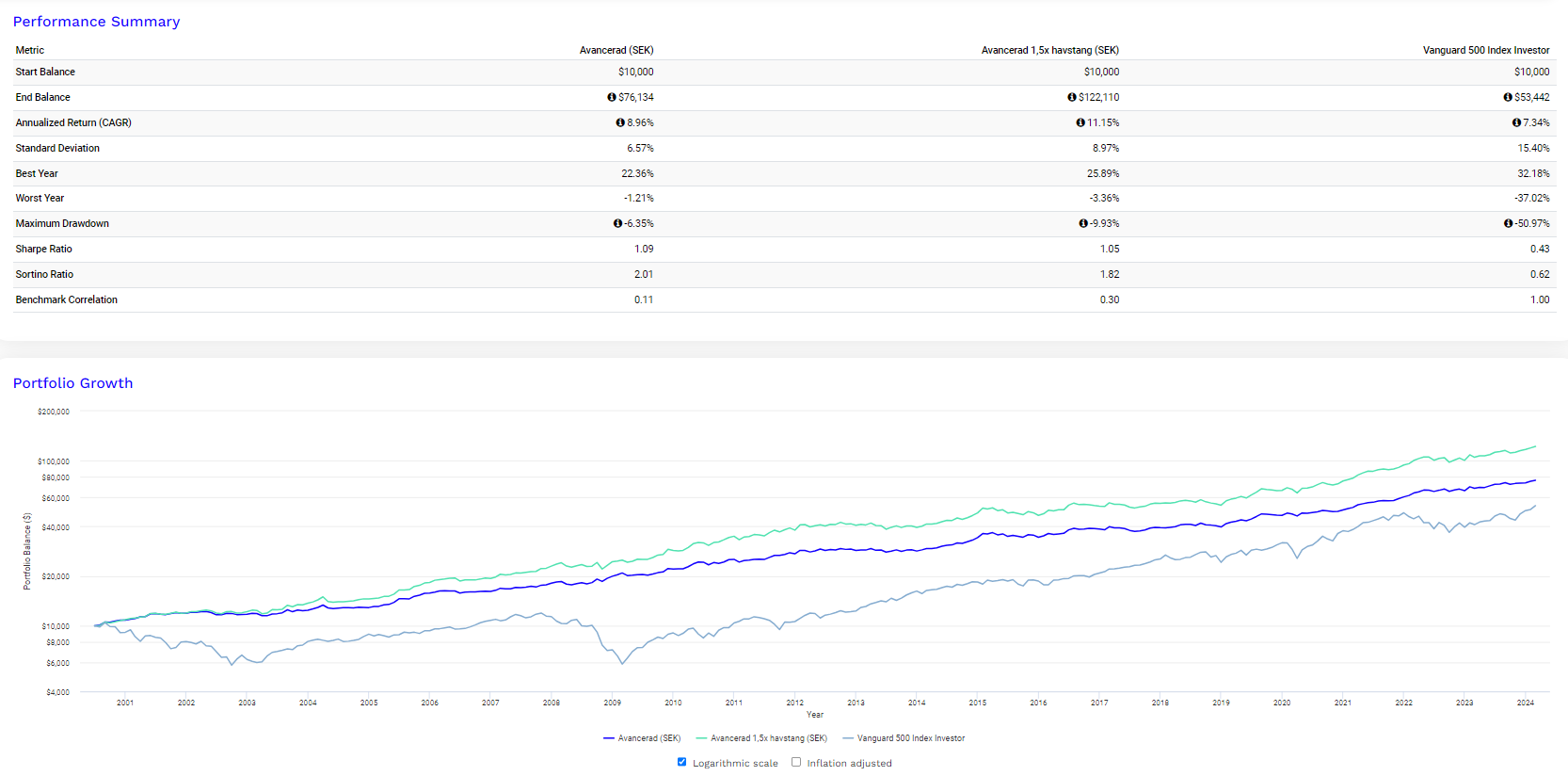This screenshot has height=776, width=1568.
Task: Uncheck the Logarithmic scale checkbox
Action: coord(681,762)
